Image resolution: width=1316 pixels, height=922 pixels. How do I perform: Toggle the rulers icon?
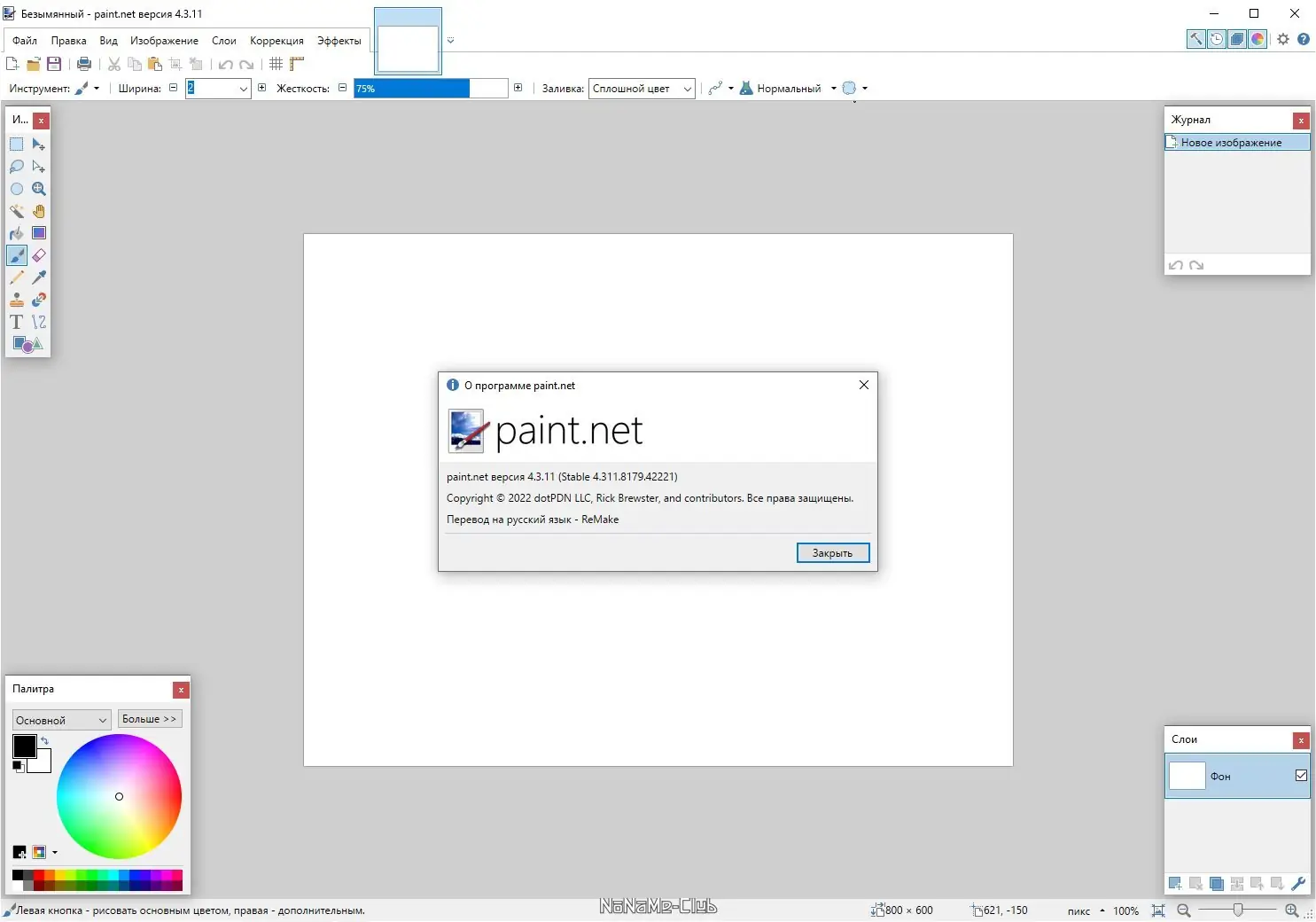(297, 64)
